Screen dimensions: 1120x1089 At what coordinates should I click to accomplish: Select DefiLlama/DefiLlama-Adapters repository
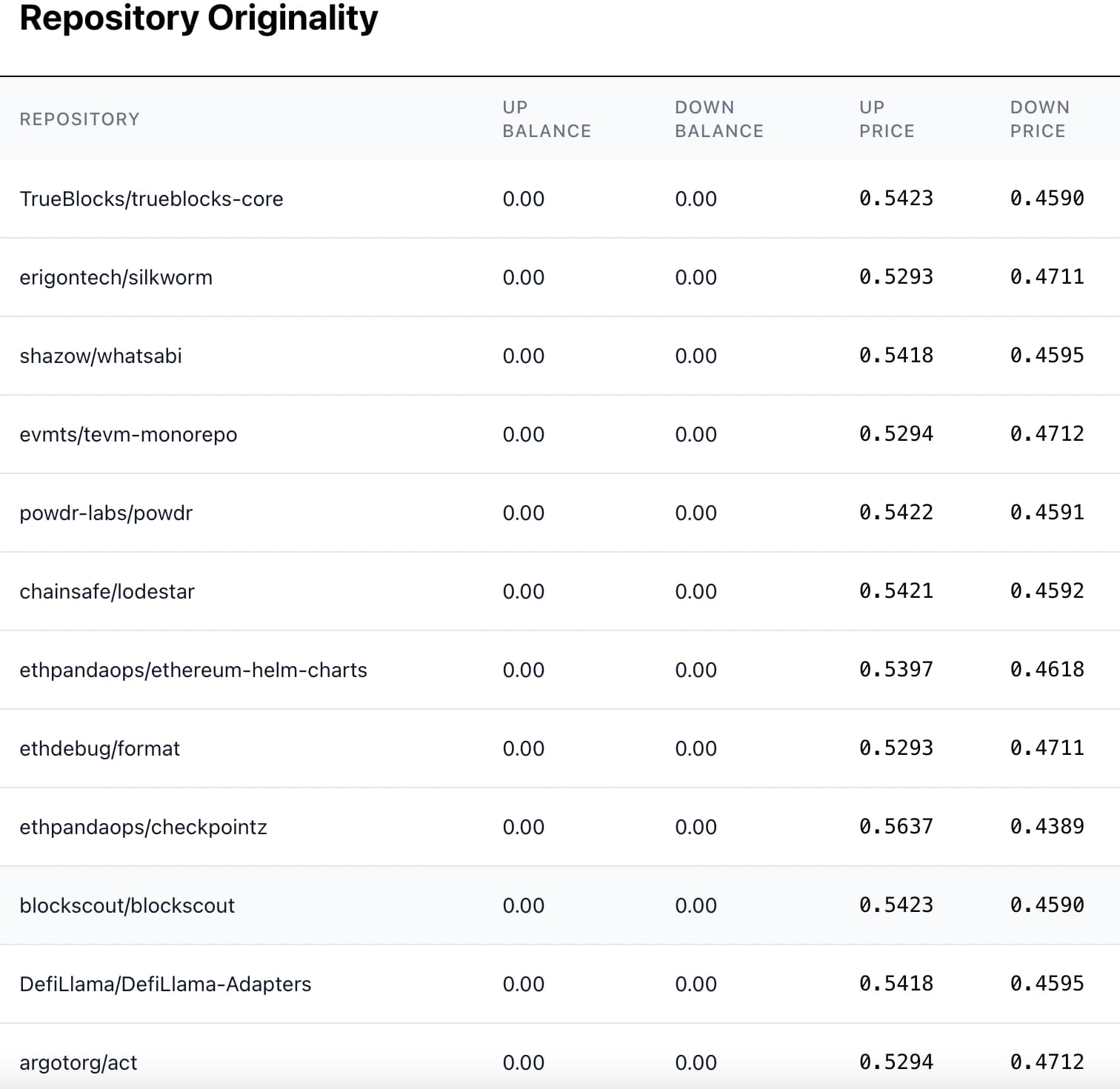click(165, 984)
